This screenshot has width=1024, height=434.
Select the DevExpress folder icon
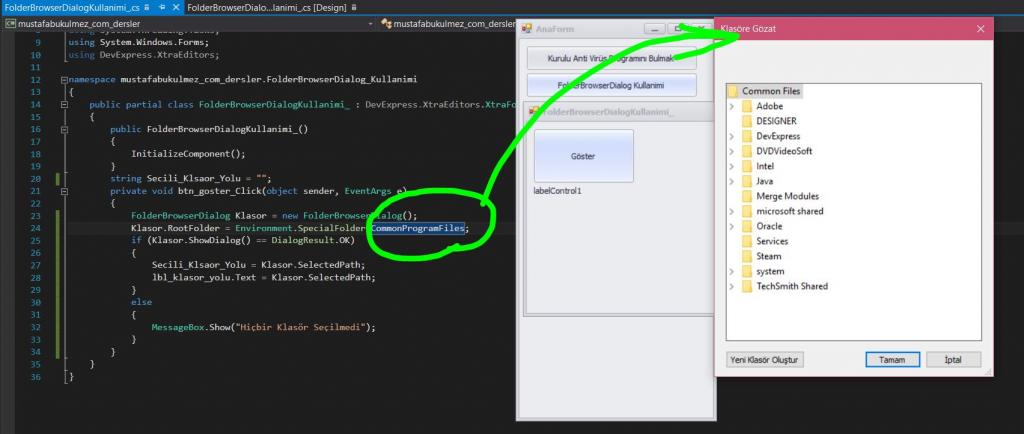click(x=747, y=136)
